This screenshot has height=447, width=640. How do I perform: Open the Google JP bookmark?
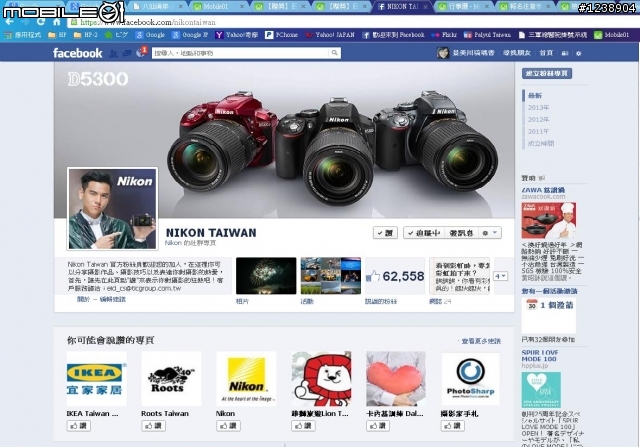click(x=190, y=35)
